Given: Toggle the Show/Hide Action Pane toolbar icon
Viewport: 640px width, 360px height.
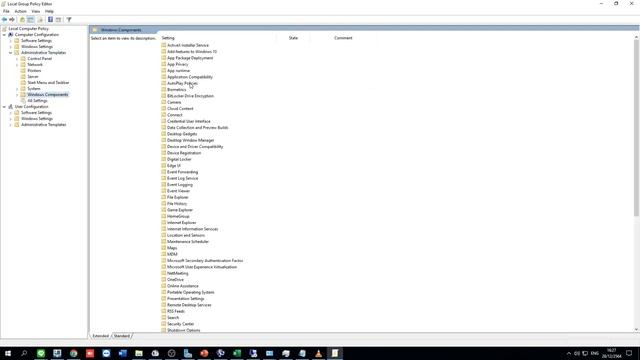Looking at the screenshot, I should [x=58, y=20].
